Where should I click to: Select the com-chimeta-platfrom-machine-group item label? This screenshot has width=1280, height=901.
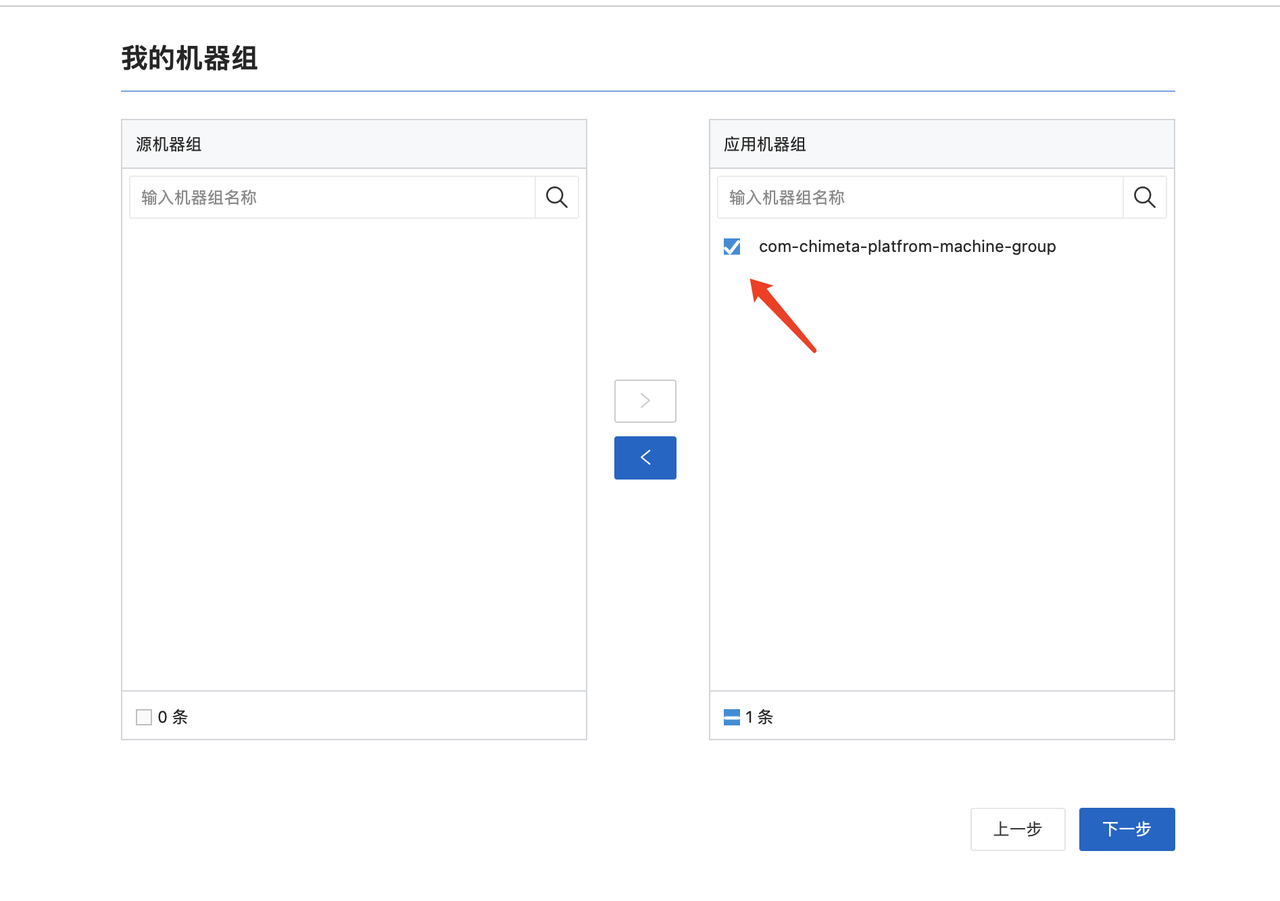pos(907,247)
